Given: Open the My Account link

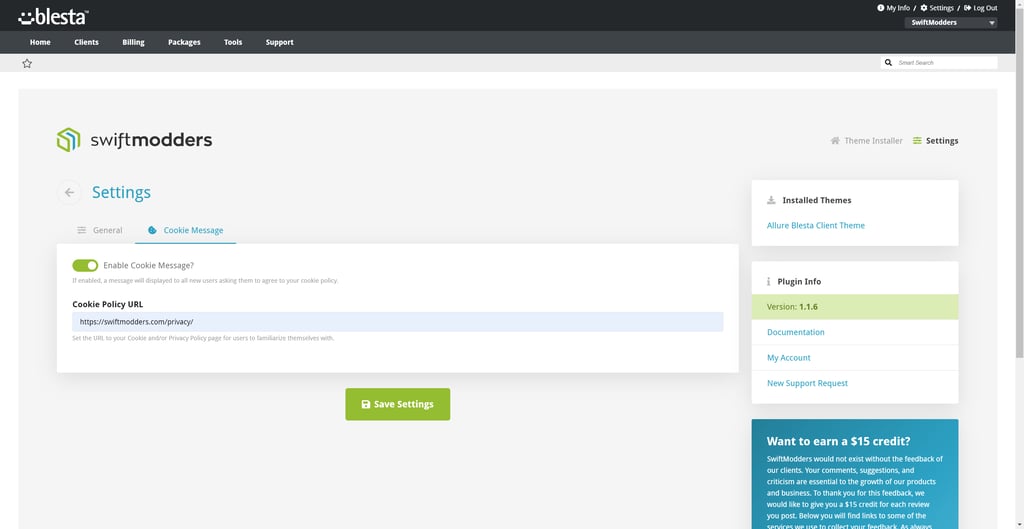Looking at the screenshot, I should pos(788,357).
